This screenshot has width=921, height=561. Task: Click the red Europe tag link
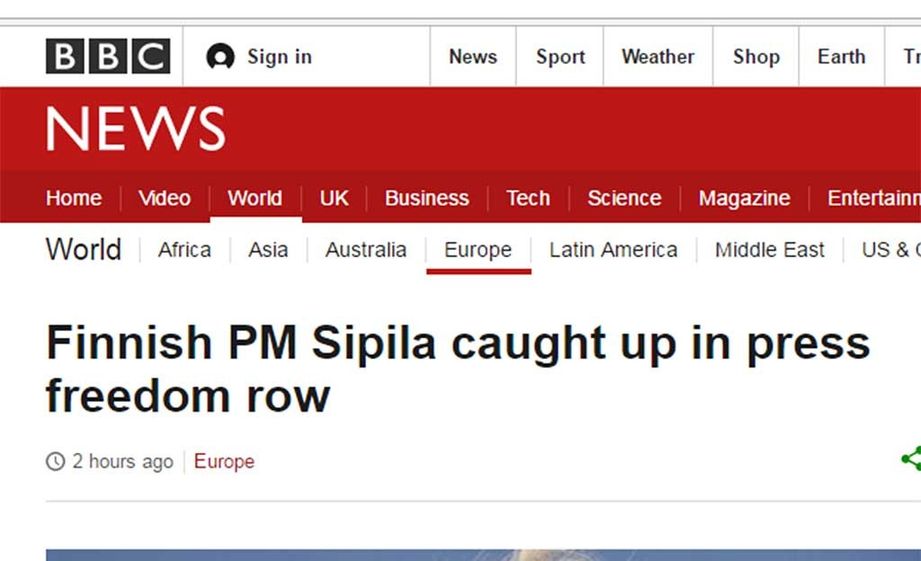(x=224, y=462)
